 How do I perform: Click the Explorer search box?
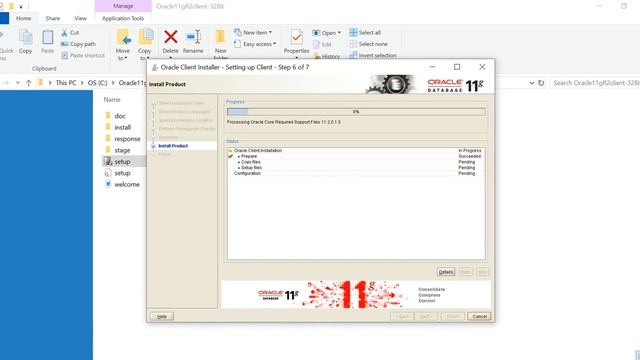[x=594, y=83]
